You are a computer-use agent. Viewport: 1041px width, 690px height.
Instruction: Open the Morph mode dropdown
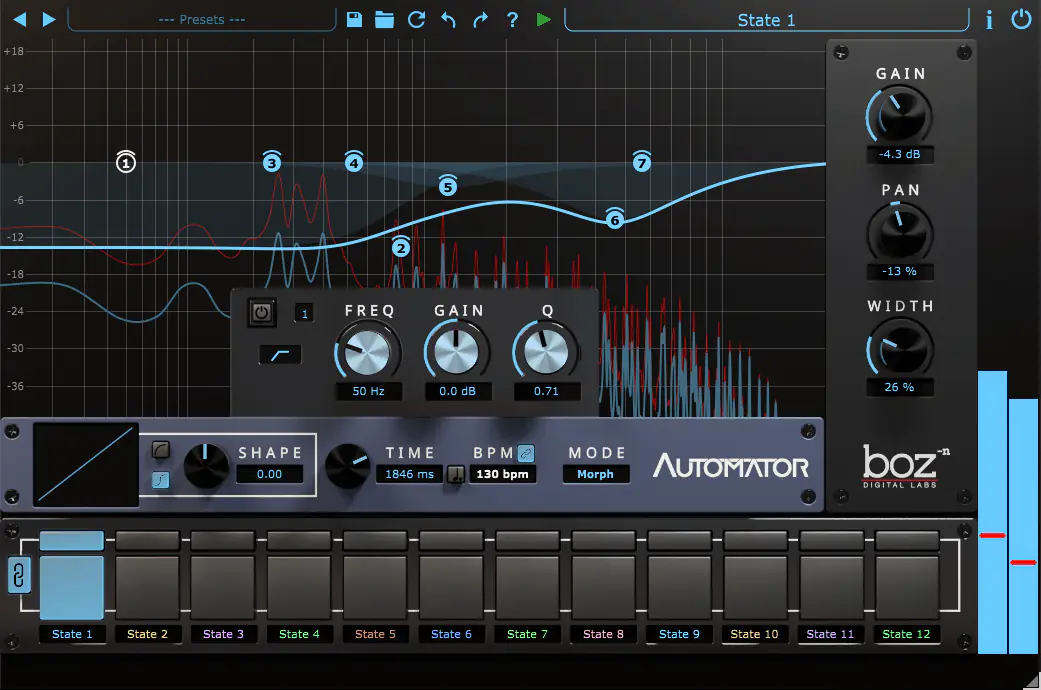pyautogui.click(x=596, y=474)
